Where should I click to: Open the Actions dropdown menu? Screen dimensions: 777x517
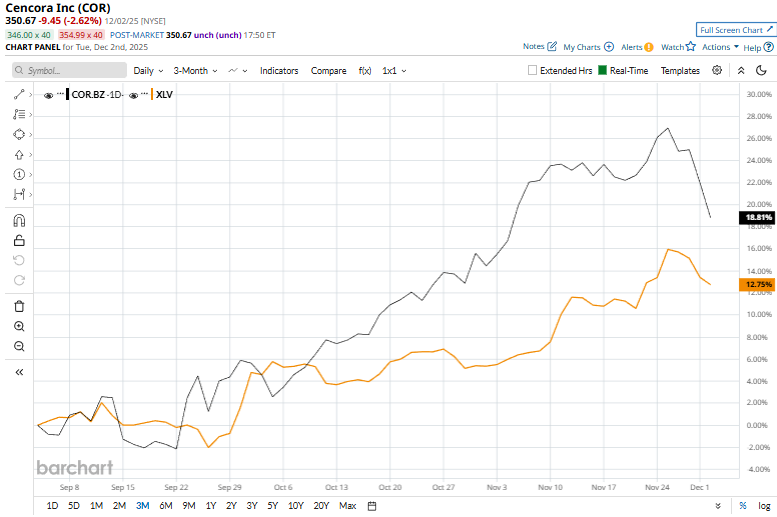pyautogui.click(x=721, y=47)
